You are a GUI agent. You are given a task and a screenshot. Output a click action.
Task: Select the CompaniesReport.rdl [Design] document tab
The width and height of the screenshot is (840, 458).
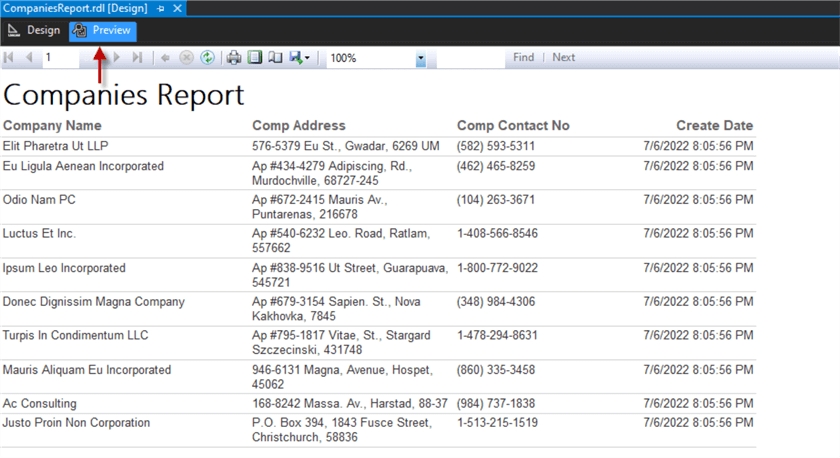pos(75,8)
